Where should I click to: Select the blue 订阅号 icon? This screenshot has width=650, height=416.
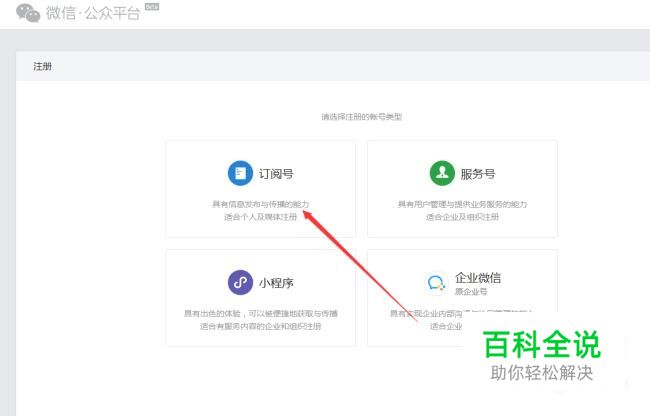240,173
